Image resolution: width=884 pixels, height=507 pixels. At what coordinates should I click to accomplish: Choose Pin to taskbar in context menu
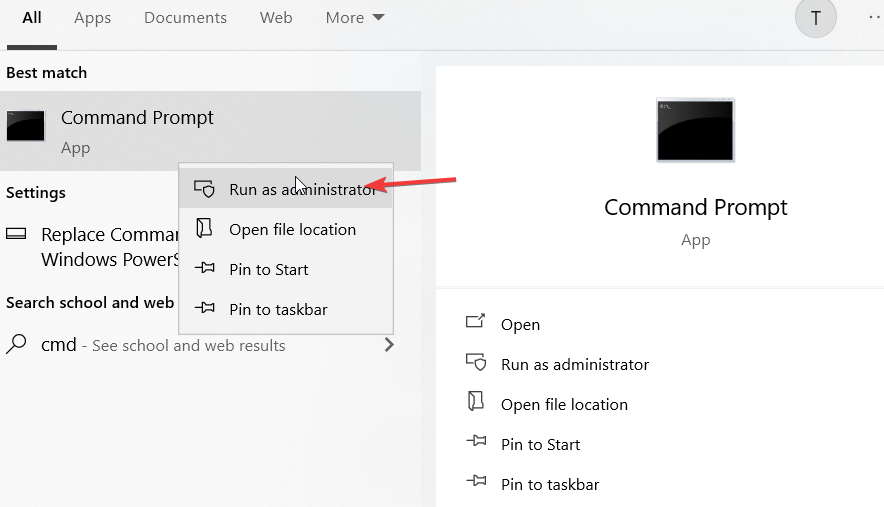click(285, 310)
